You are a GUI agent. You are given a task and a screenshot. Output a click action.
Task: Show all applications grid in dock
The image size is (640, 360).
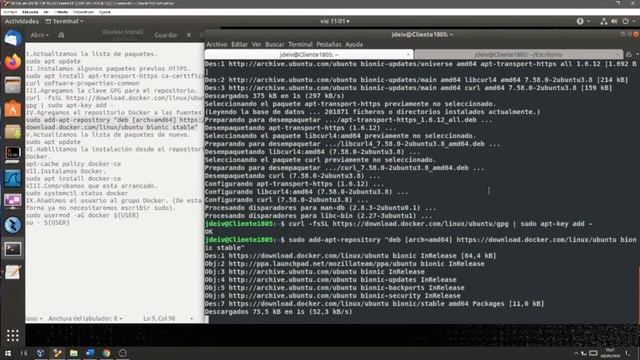coord(13,336)
